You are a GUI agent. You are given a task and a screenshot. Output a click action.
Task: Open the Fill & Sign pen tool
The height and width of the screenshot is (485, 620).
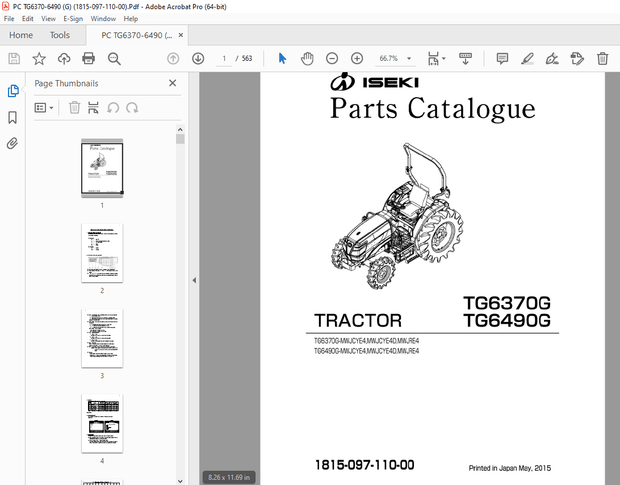pyautogui.click(x=552, y=59)
